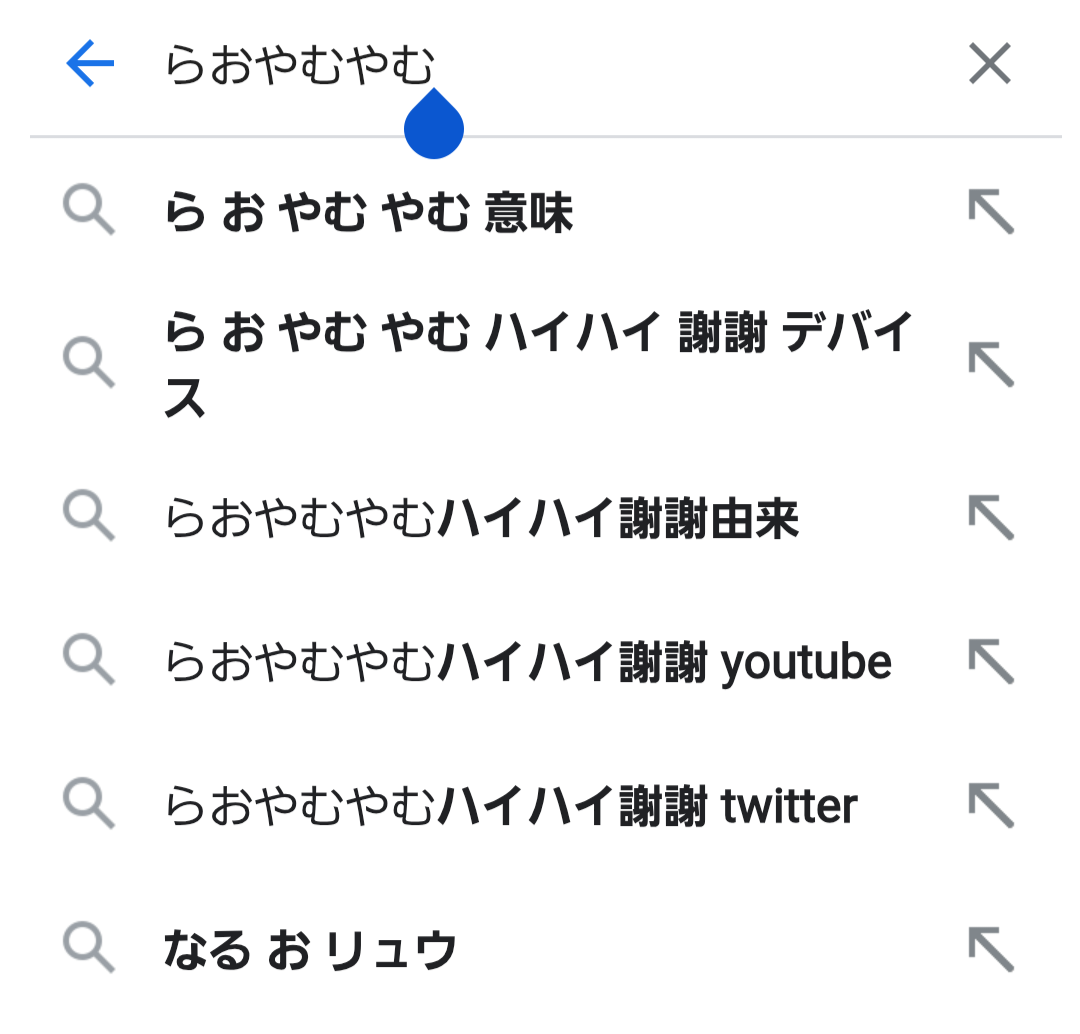The height and width of the screenshot is (1034, 1080).
Task: Click magnifier icon beside youtube suggestion
Action: tap(89, 660)
